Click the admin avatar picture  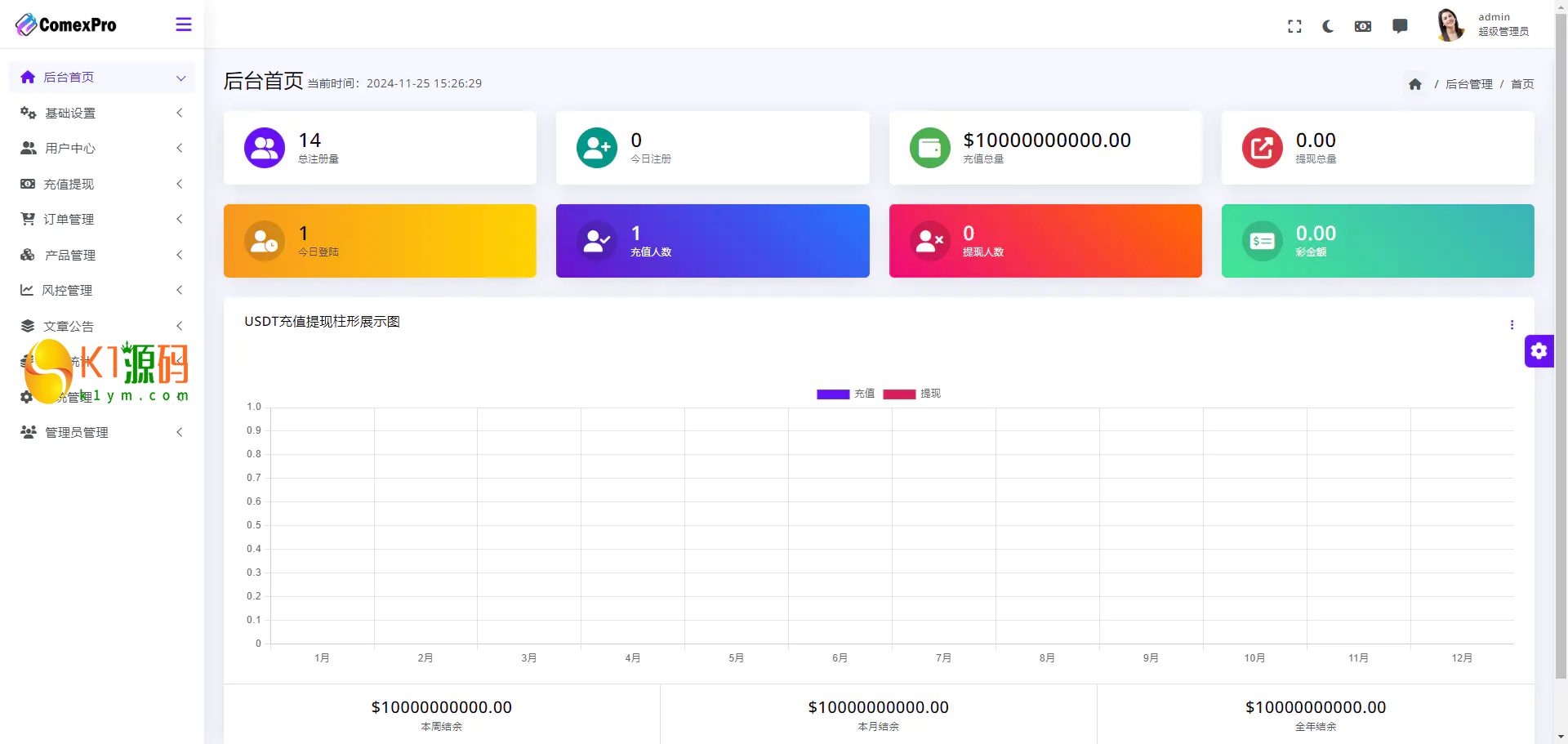point(1450,25)
